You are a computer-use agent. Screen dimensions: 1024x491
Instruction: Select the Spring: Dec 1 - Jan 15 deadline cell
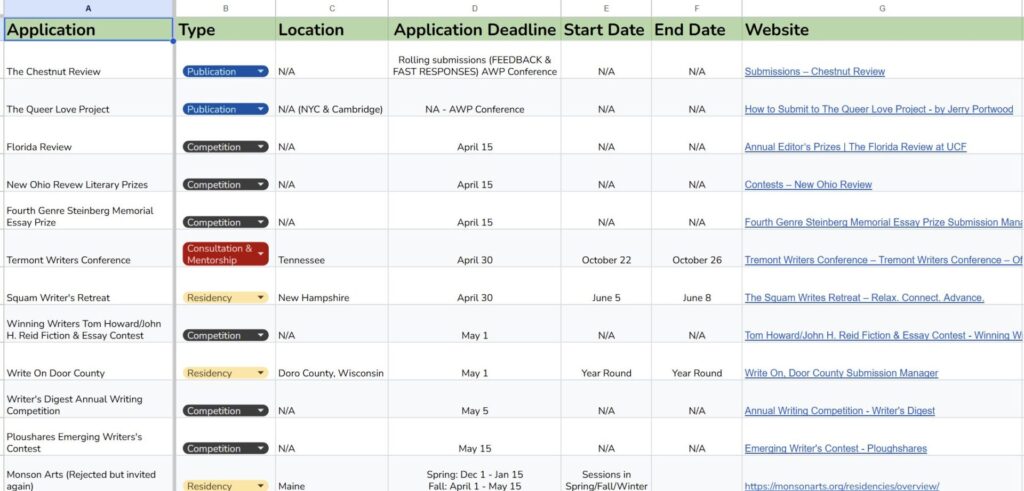point(474,475)
